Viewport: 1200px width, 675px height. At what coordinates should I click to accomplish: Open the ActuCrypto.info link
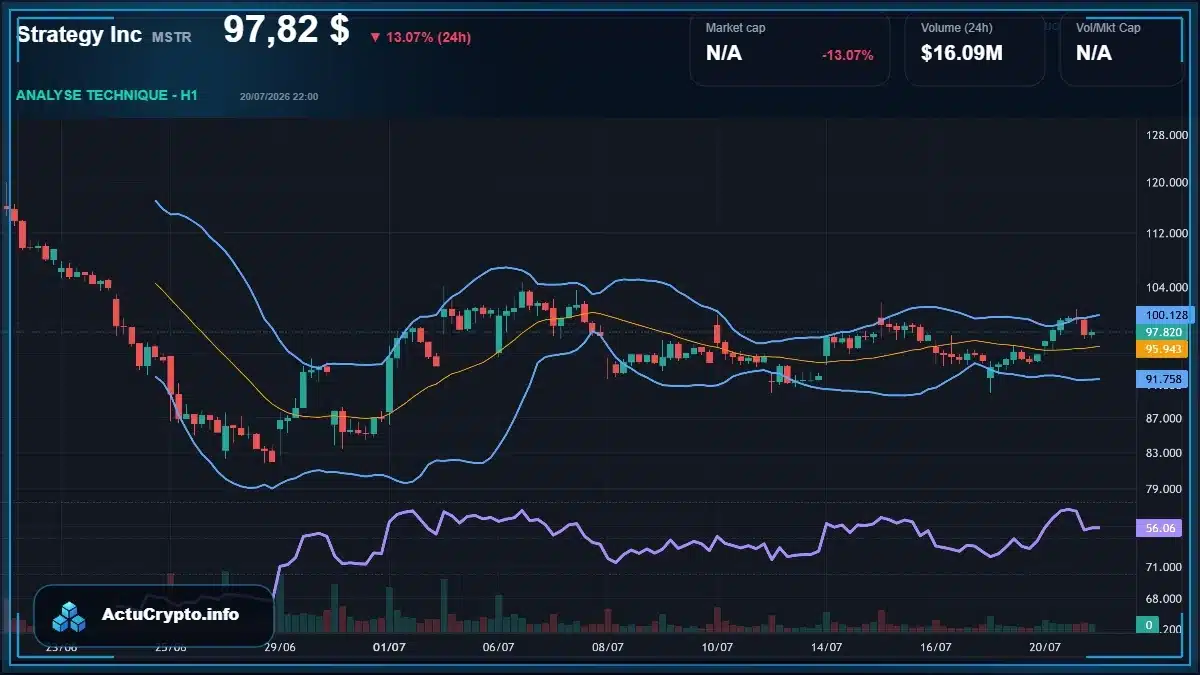171,615
